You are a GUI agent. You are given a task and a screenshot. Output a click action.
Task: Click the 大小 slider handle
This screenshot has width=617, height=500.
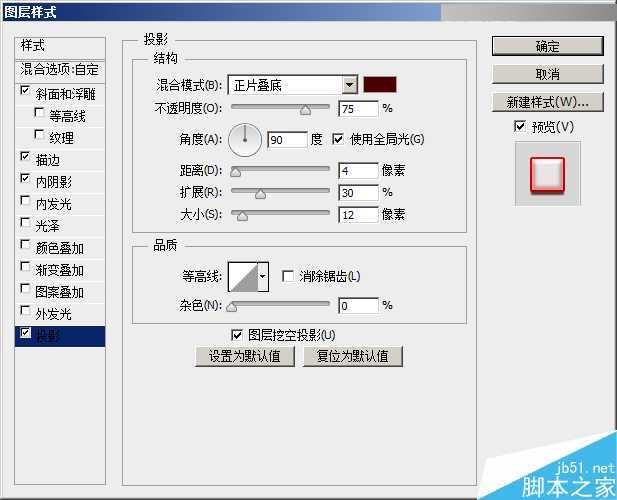[242, 216]
